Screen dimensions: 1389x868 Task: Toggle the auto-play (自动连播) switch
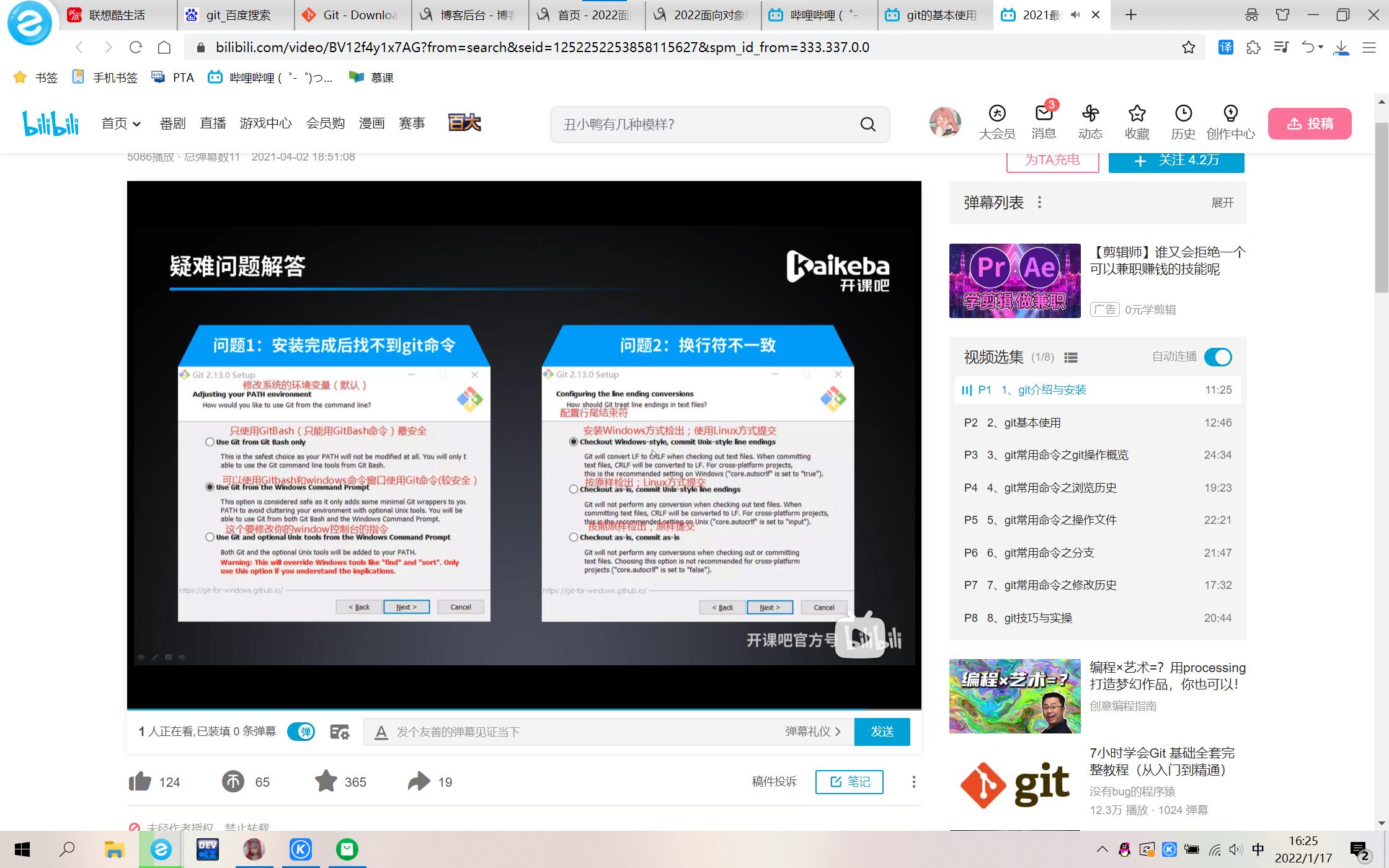[x=1218, y=357]
